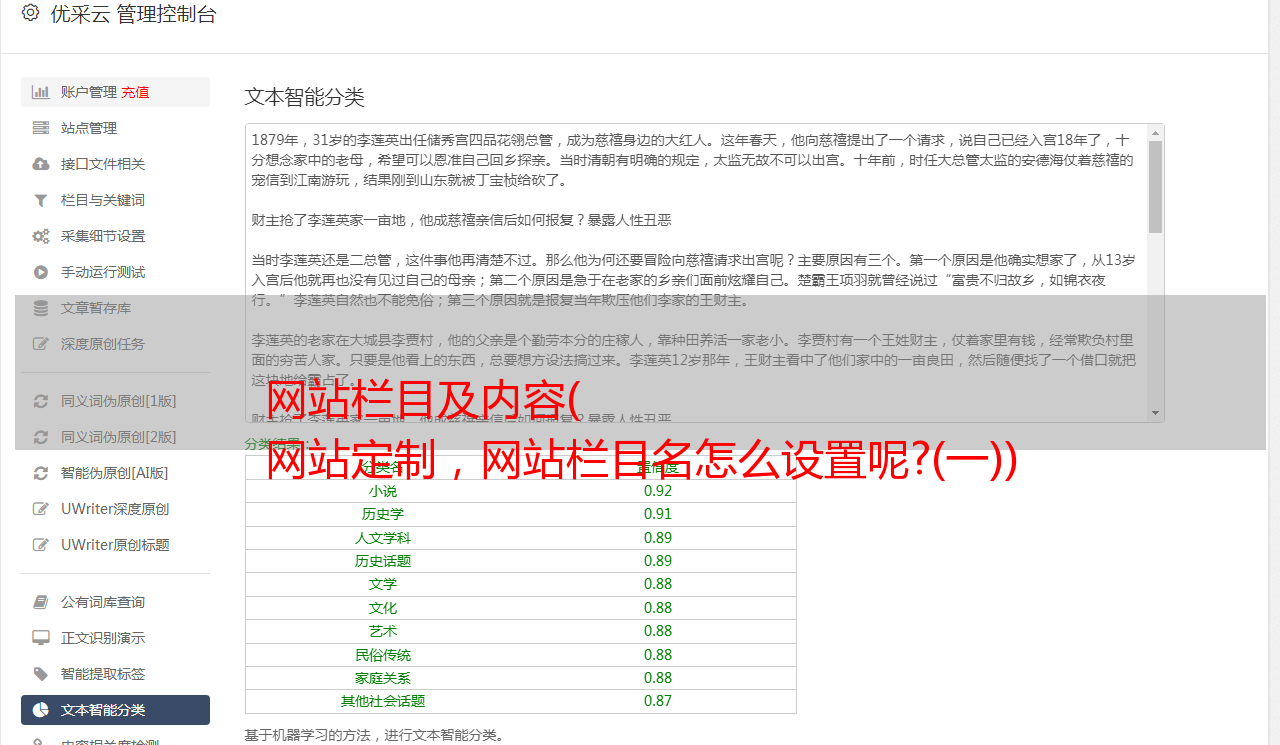The image size is (1280, 745).
Task: Click the text area scrollbar down arrow
Action: point(1155,413)
